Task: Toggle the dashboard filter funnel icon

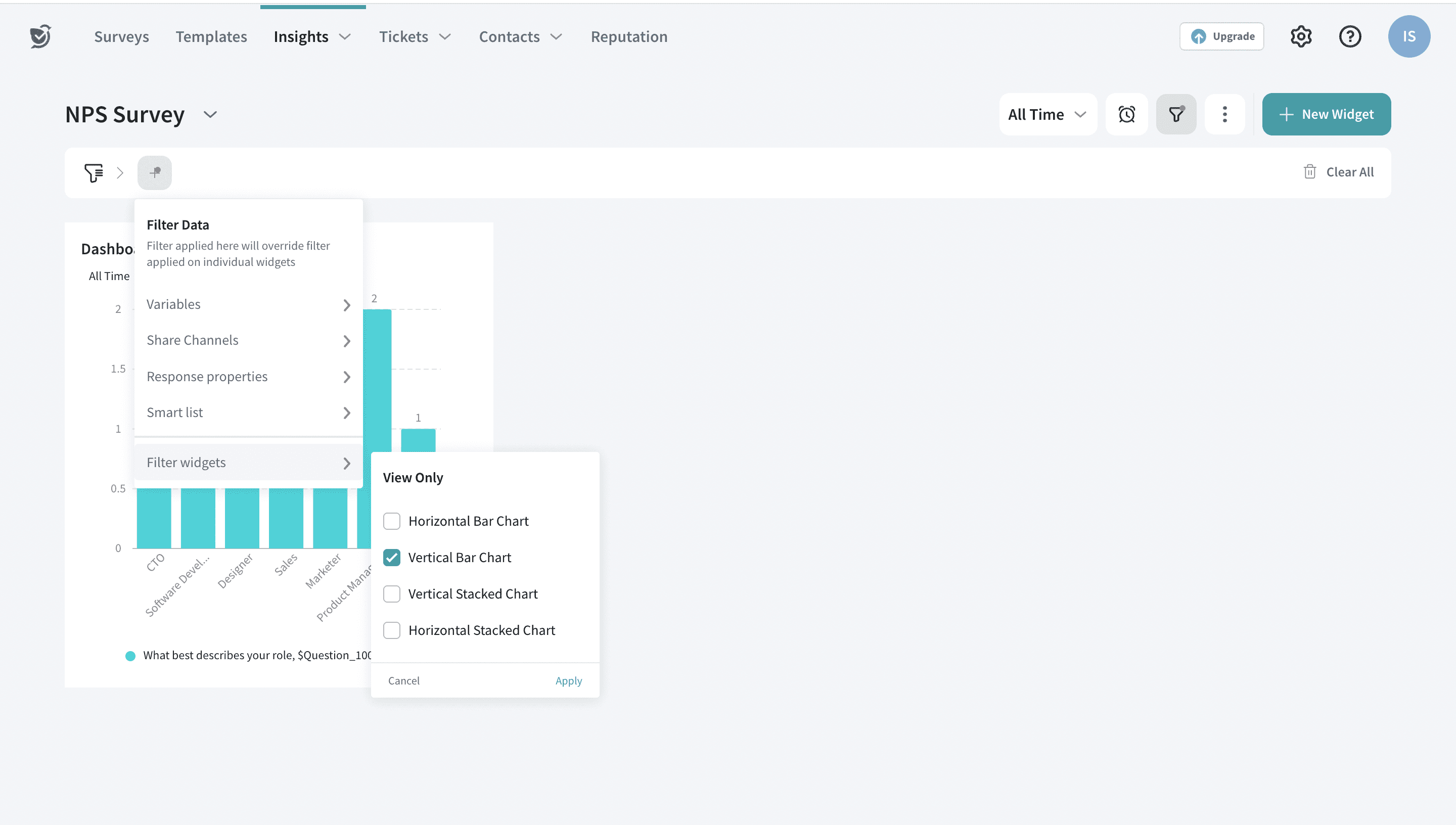Action: tap(1176, 114)
